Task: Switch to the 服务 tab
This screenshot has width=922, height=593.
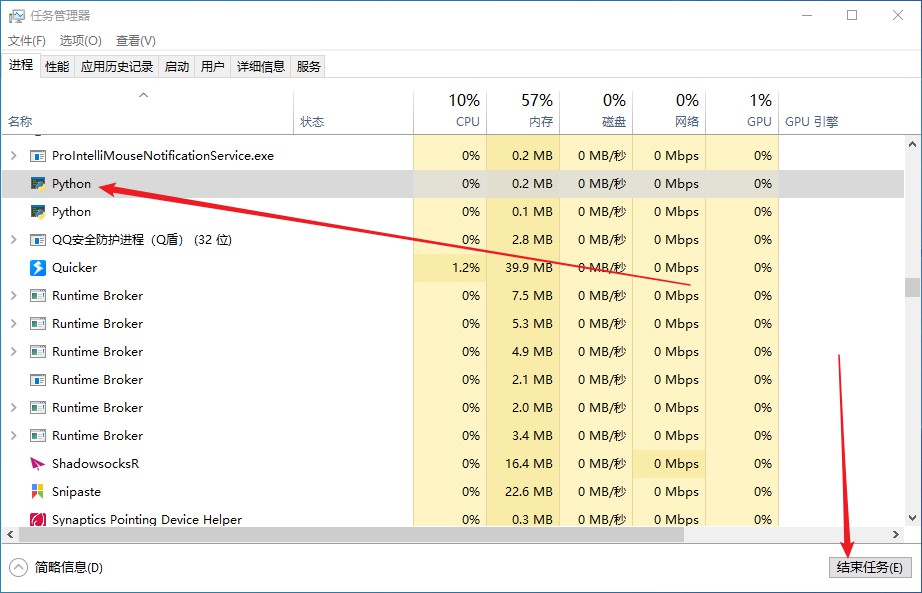Action: point(308,66)
